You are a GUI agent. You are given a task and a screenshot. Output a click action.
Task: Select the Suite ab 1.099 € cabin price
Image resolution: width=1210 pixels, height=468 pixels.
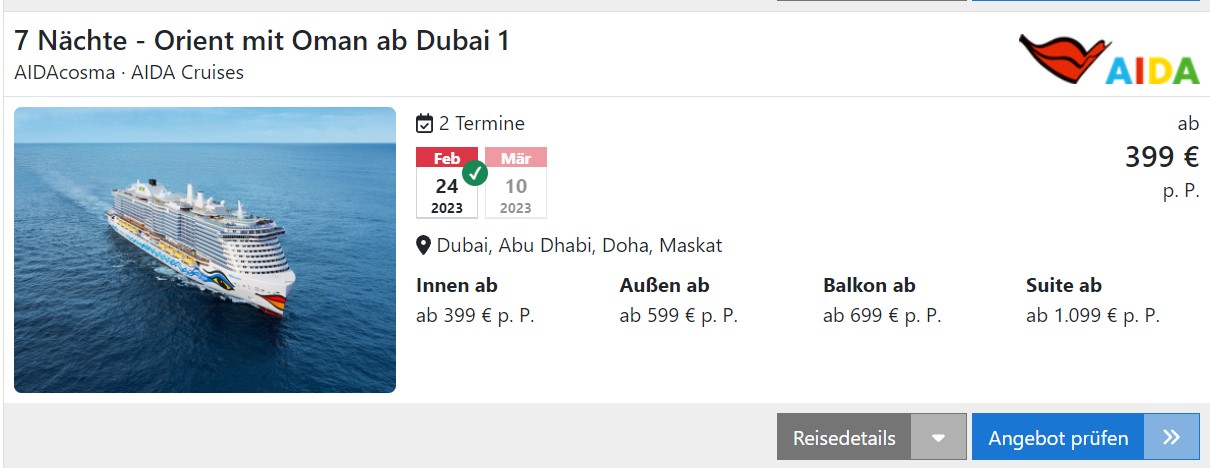click(x=1093, y=301)
